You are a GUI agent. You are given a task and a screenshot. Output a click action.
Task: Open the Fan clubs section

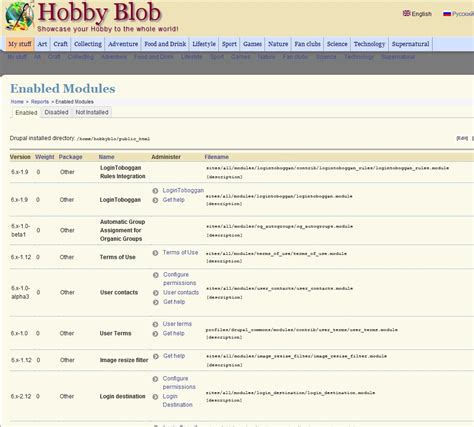pyautogui.click(x=307, y=44)
